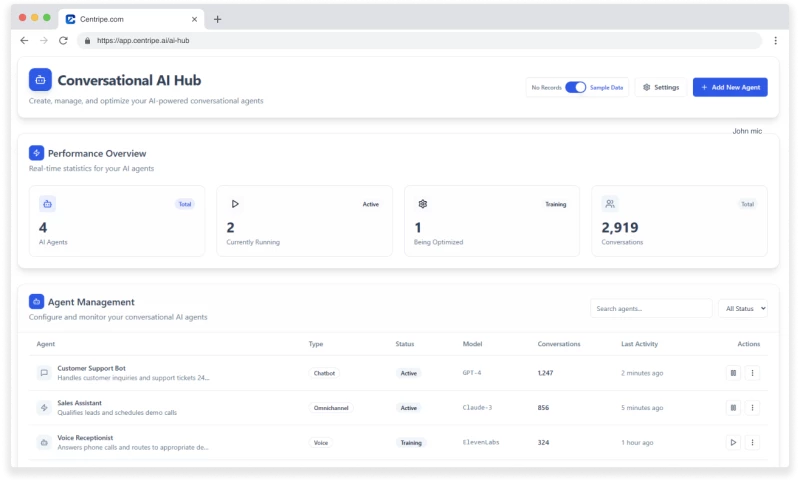The height and width of the screenshot is (480, 800).
Task: Click the lightning icon beside Sales Assistant
Action: pyautogui.click(x=44, y=408)
